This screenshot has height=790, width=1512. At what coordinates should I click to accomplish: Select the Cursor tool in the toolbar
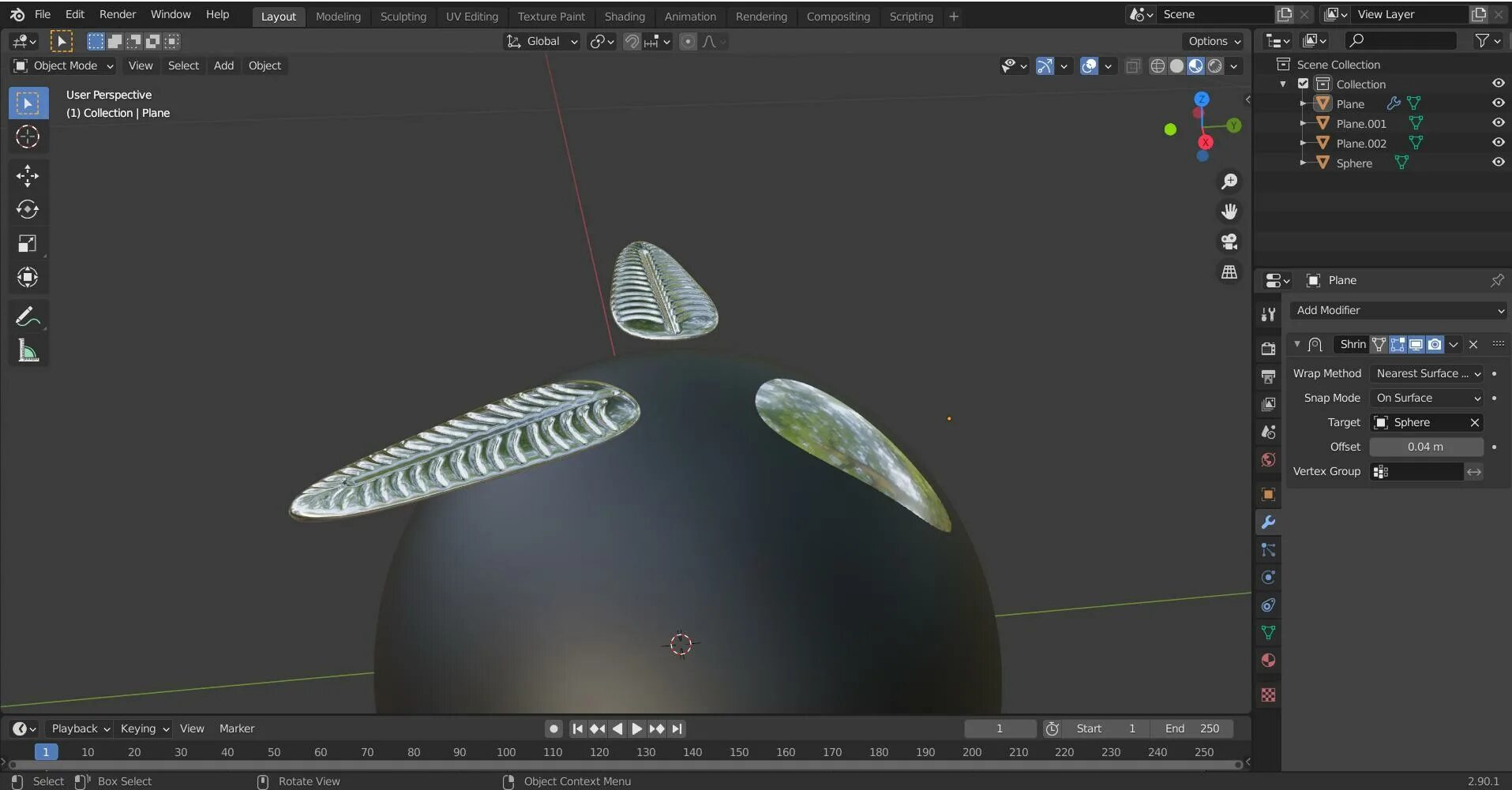click(28, 137)
